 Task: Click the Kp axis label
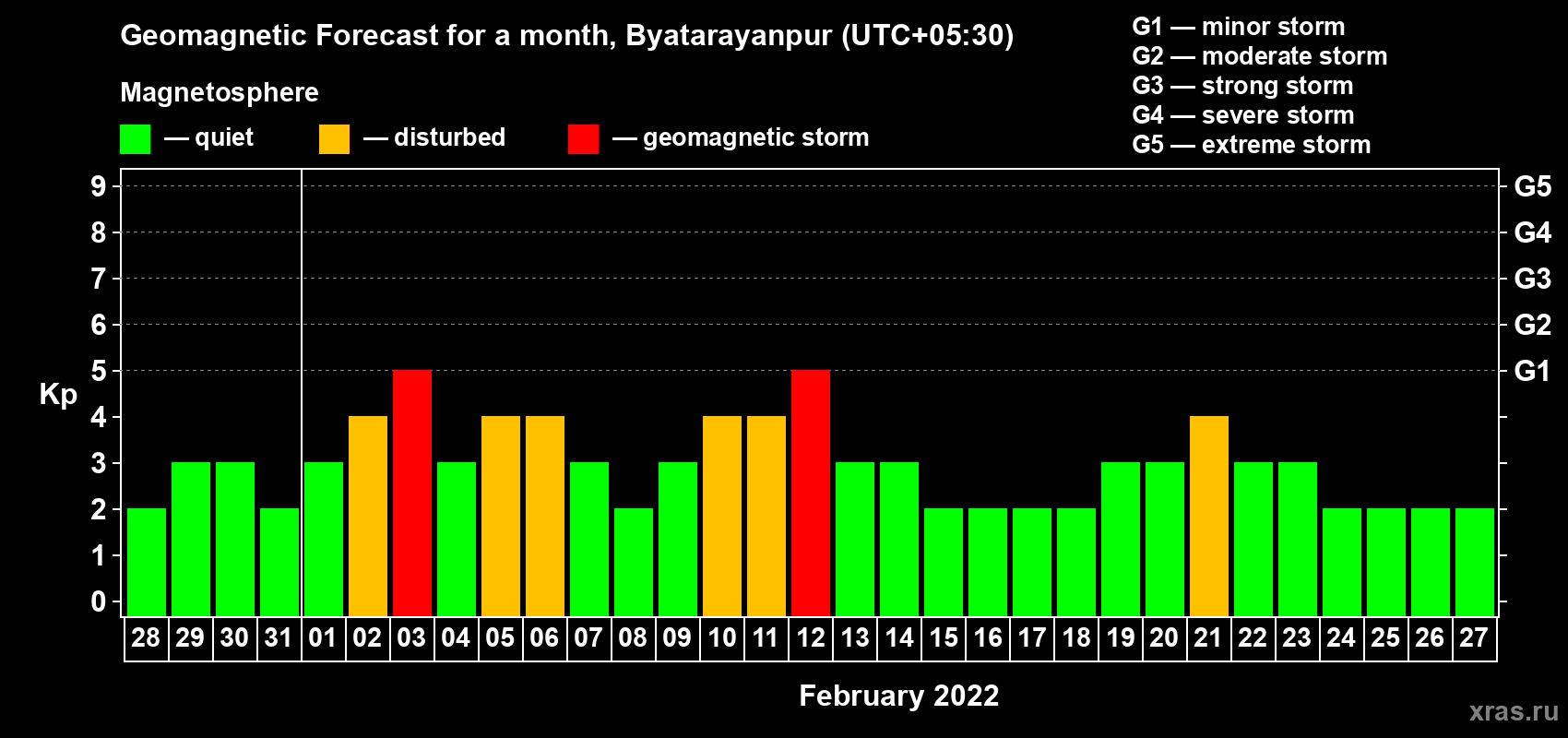(58, 395)
